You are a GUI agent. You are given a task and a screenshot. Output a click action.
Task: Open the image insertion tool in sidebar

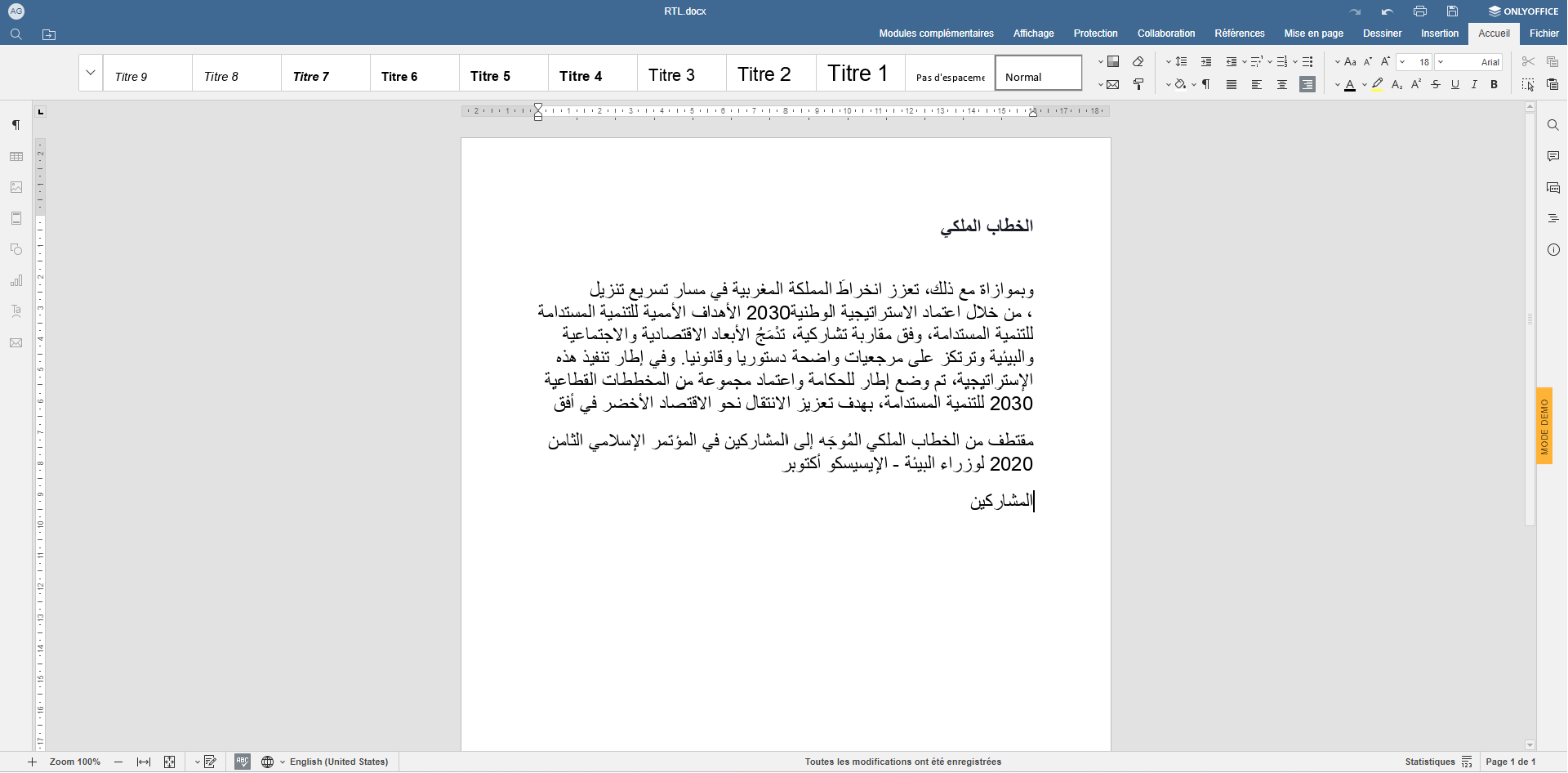tap(16, 187)
